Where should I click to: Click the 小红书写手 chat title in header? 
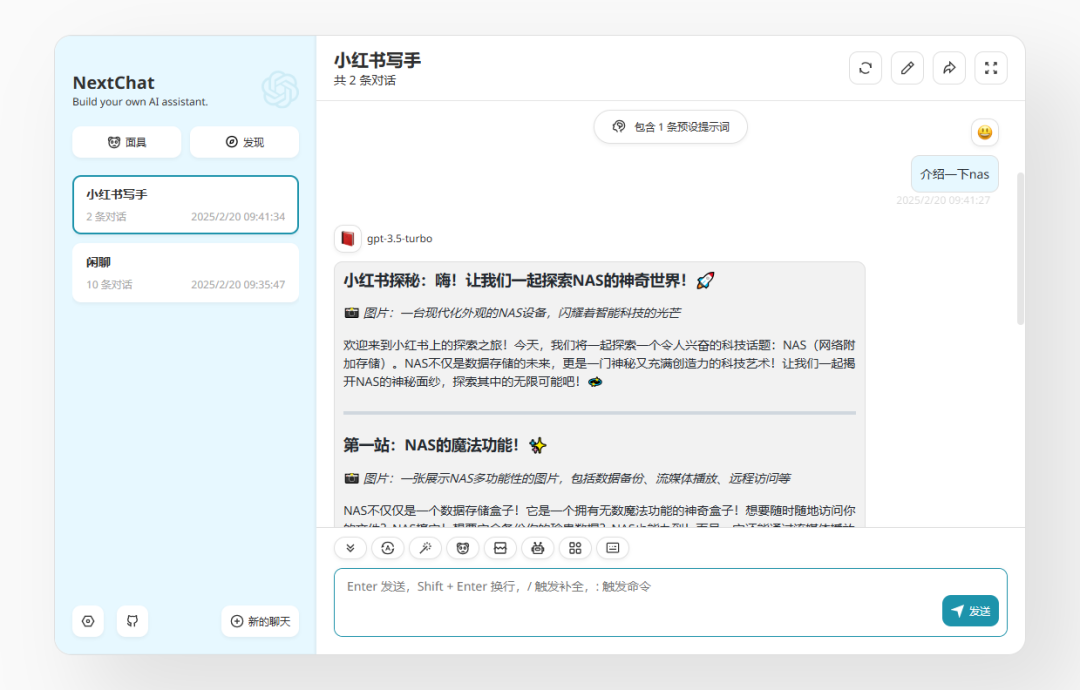click(377, 61)
